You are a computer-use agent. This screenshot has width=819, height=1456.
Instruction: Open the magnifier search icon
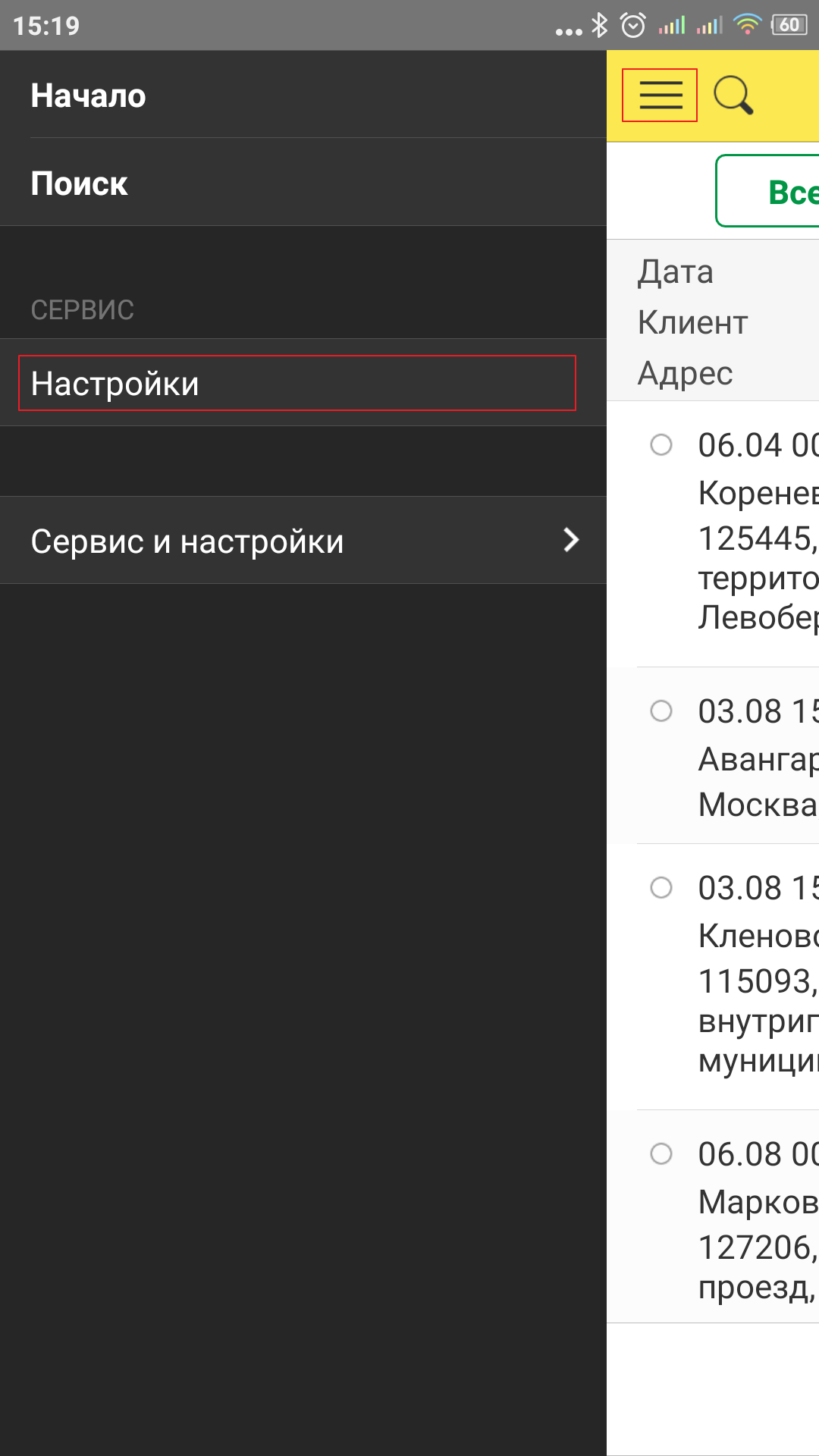[x=733, y=96]
